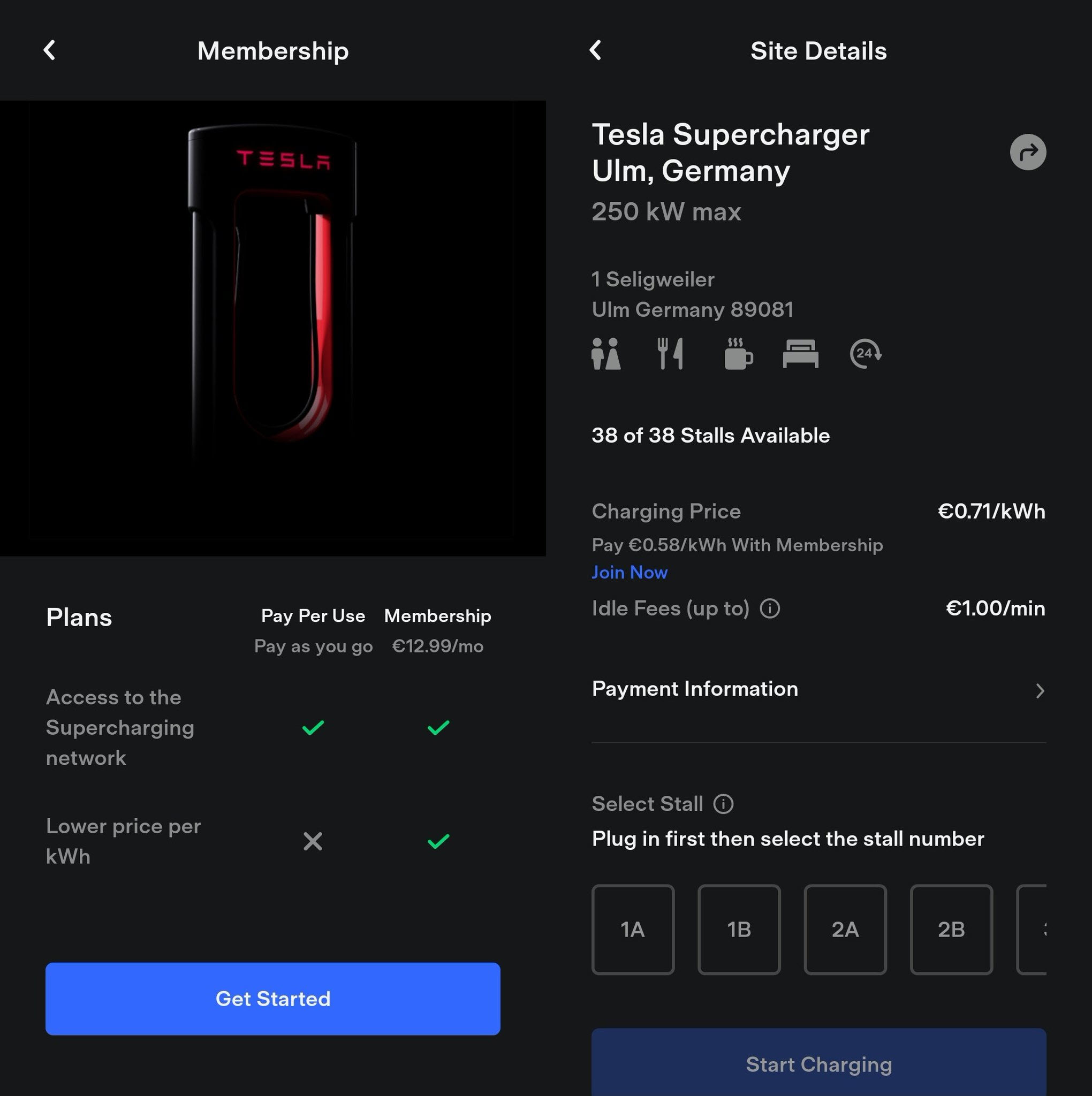Click the Join Now membership link
This screenshot has height=1096, width=1092.
pyautogui.click(x=630, y=573)
